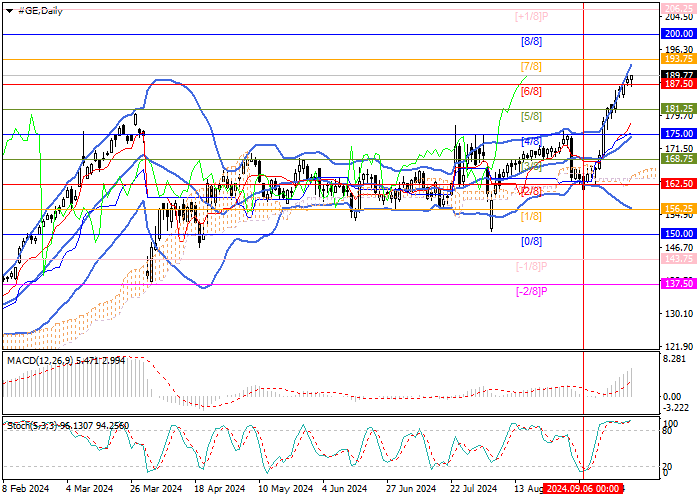Click the 4 Jun 2024 date label
The width and height of the screenshot is (700, 500).
click(x=345, y=489)
